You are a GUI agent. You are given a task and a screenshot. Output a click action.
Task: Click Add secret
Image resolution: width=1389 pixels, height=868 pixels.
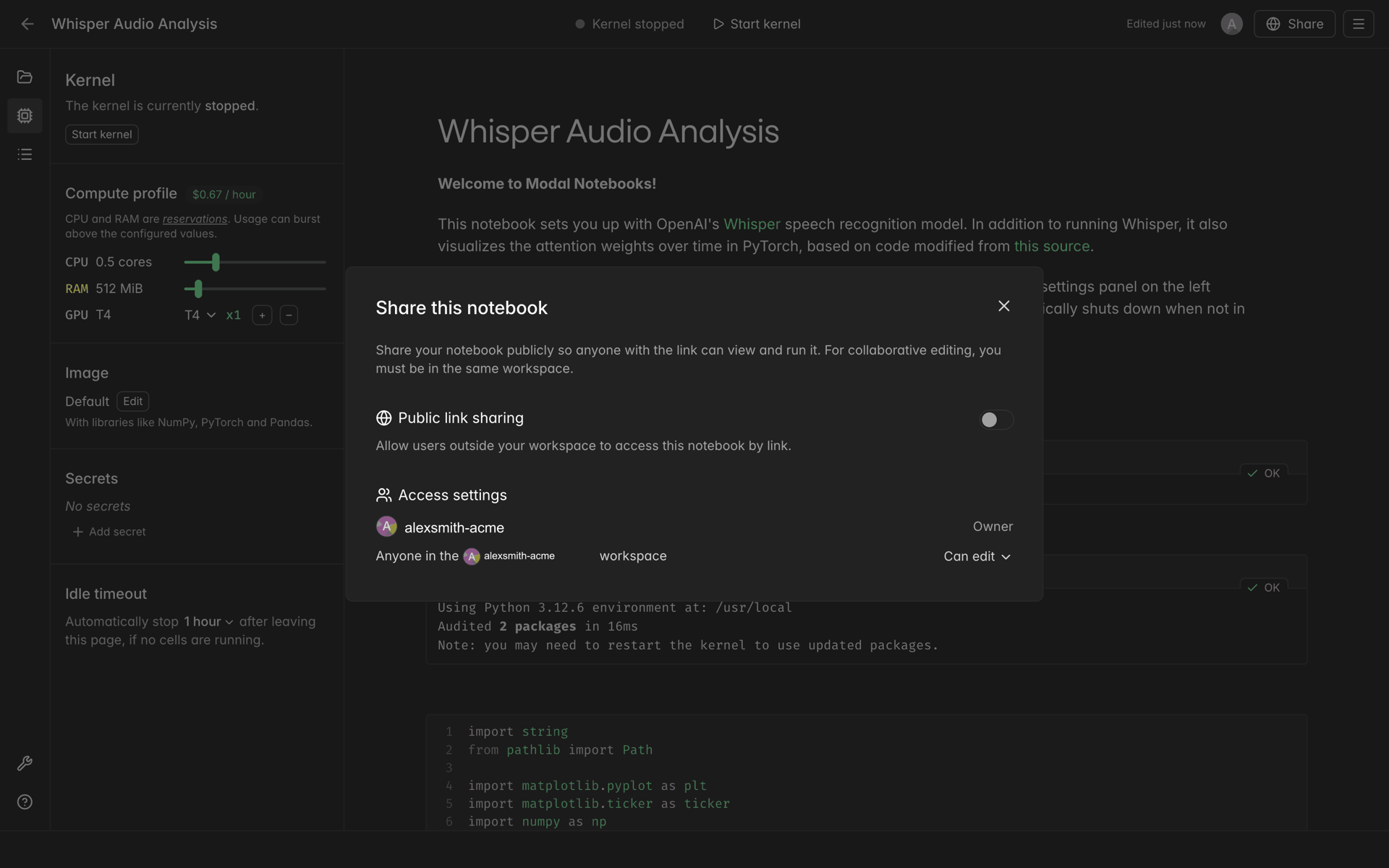[x=109, y=532]
